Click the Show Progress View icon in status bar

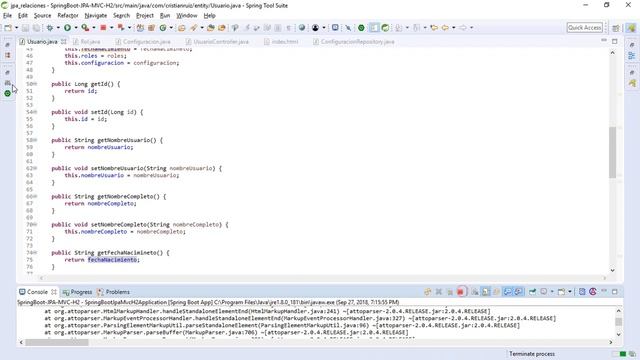point(632,354)
